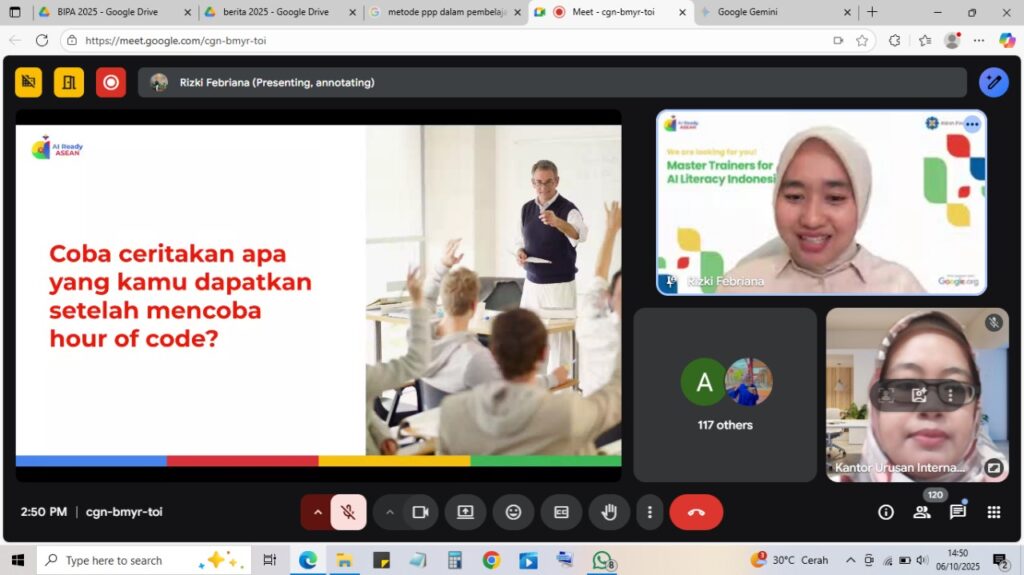This screenshot has height=575, width=1024.
Task: Click the Present screen icon
Action: (x=465, y=512)
